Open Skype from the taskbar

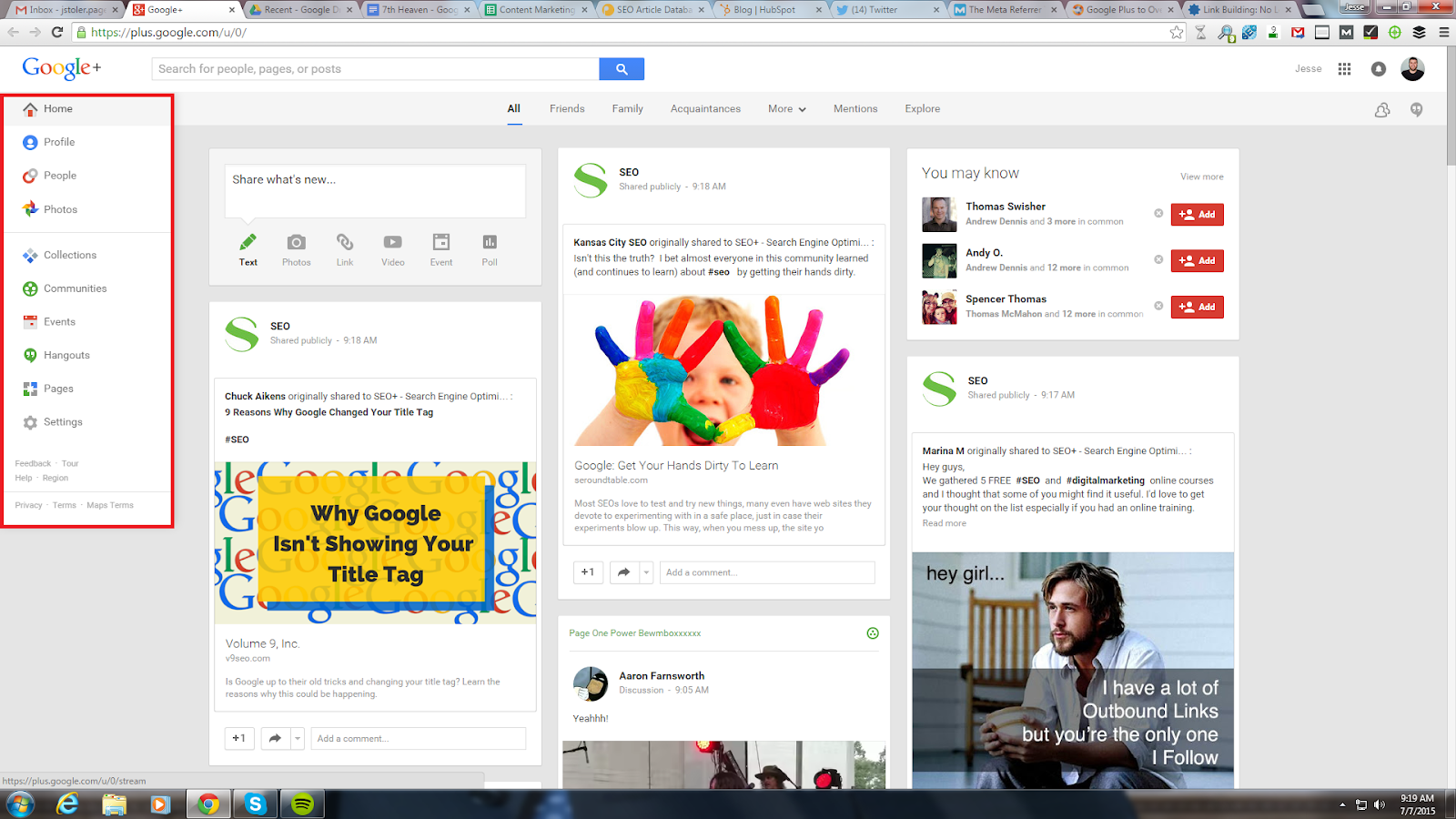point(255,804)
